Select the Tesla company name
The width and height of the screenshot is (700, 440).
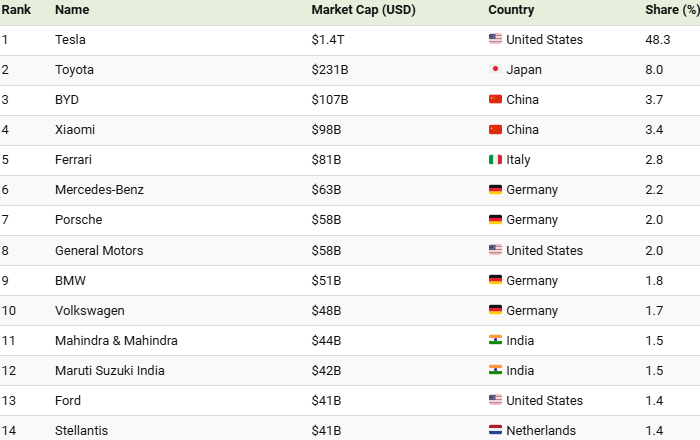click(72, 40)
